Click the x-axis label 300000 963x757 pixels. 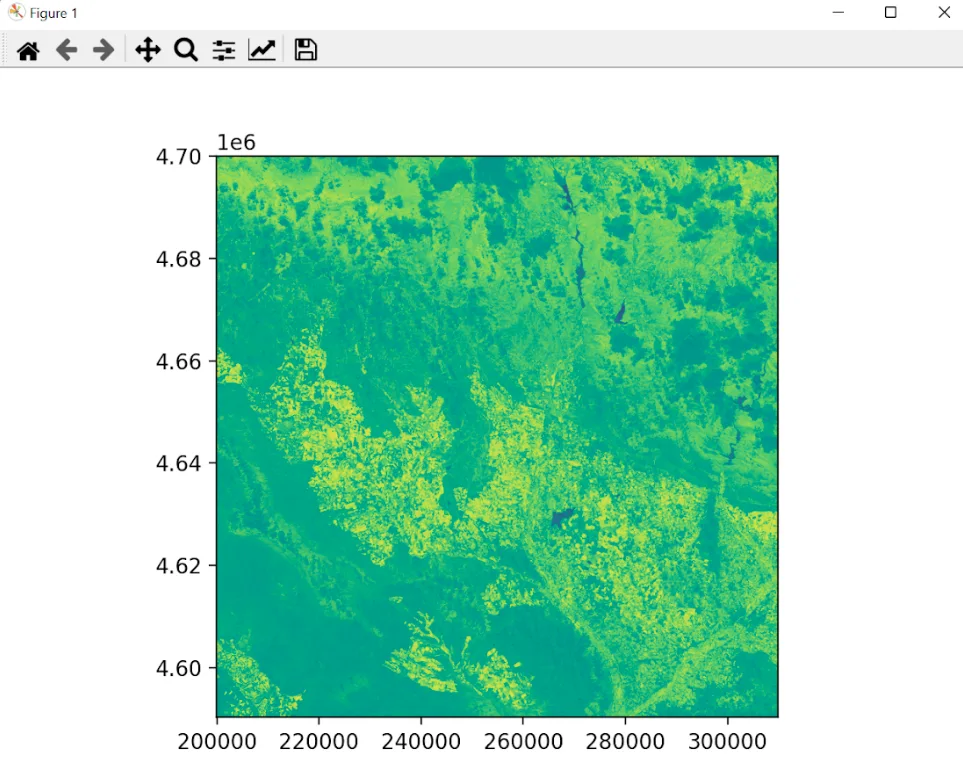click(727, 742)
